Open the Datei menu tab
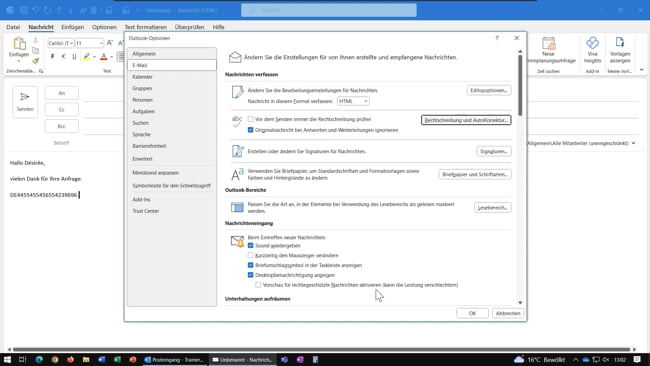The width and height of the screenshot is (650, 366). point(13,27)
